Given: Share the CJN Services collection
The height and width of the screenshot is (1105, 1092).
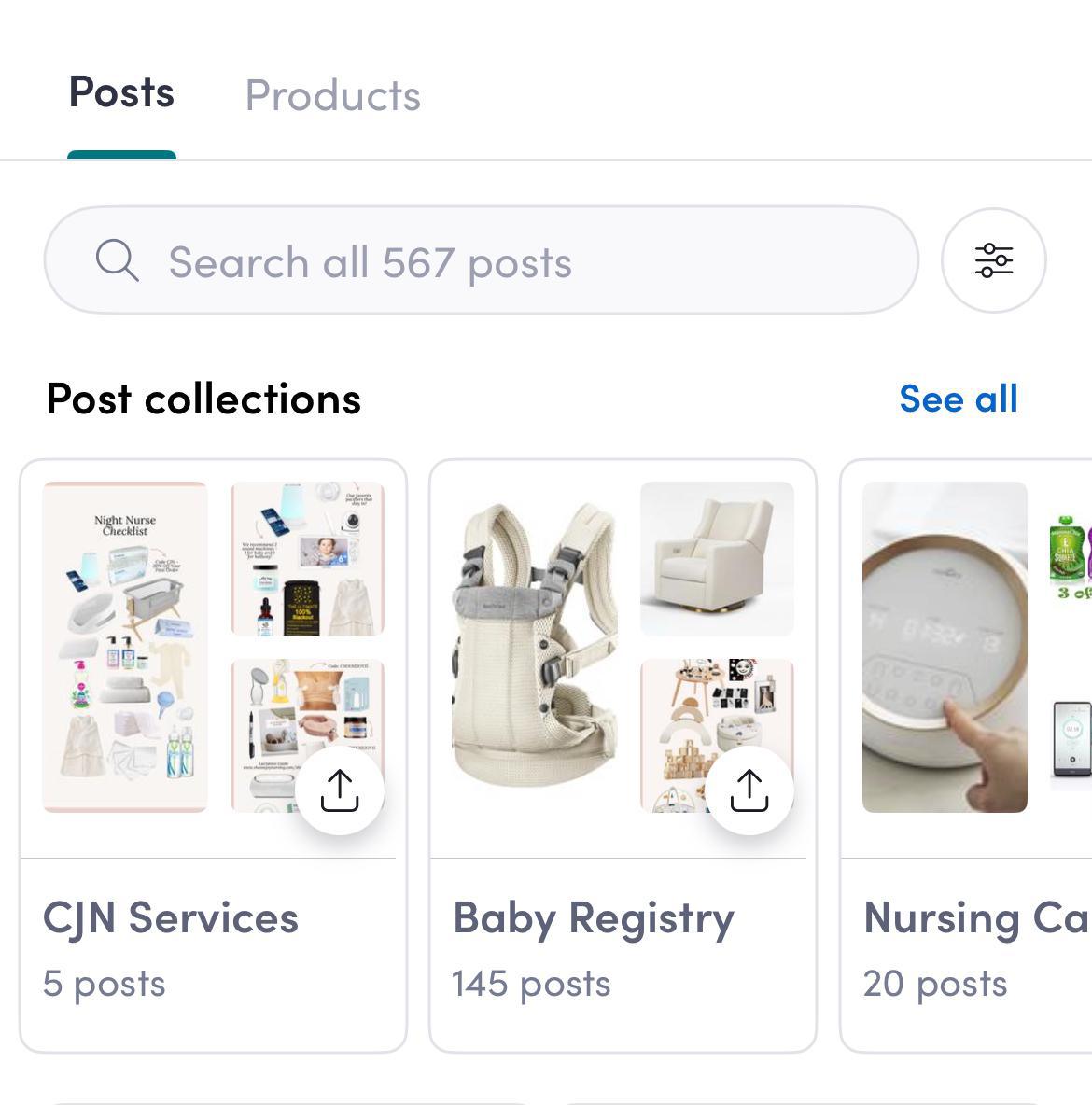Looking at the screenshot, I should (x=340, y=790).
